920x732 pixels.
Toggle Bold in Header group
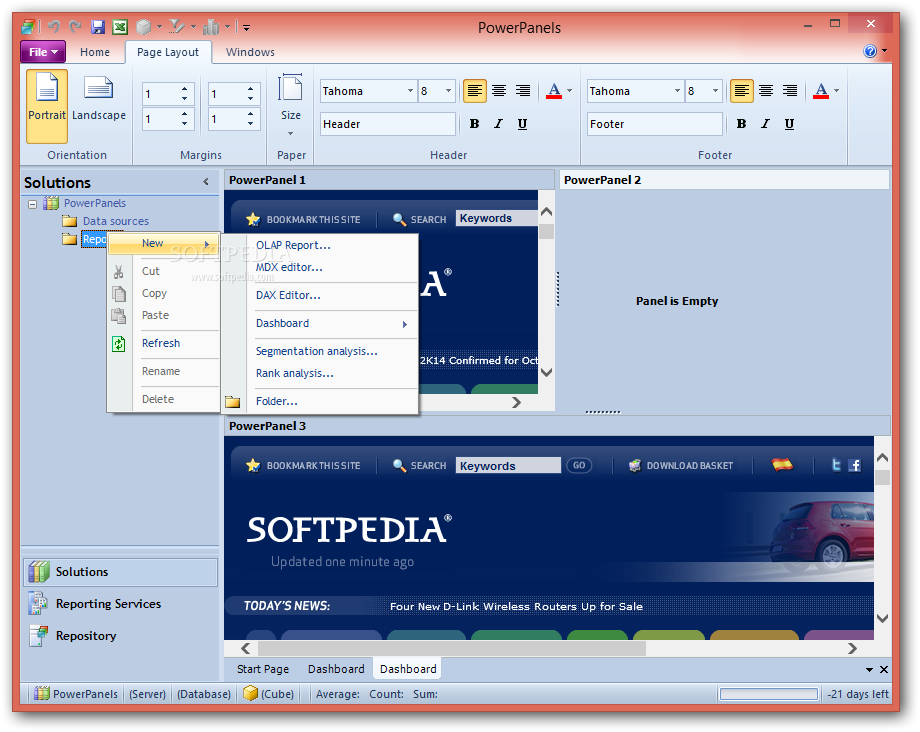(x=475, y=124)
